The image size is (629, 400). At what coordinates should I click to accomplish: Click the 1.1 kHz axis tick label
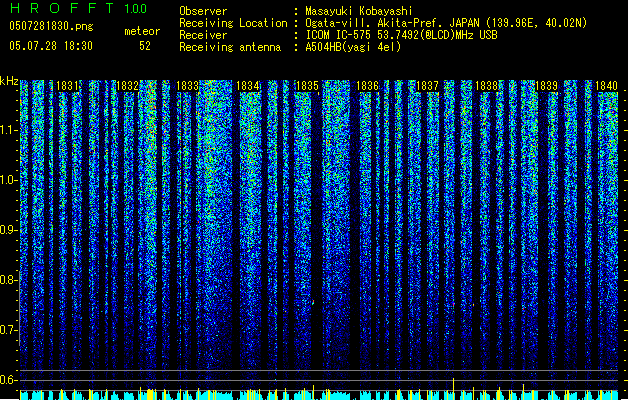(x=8, y=130)
